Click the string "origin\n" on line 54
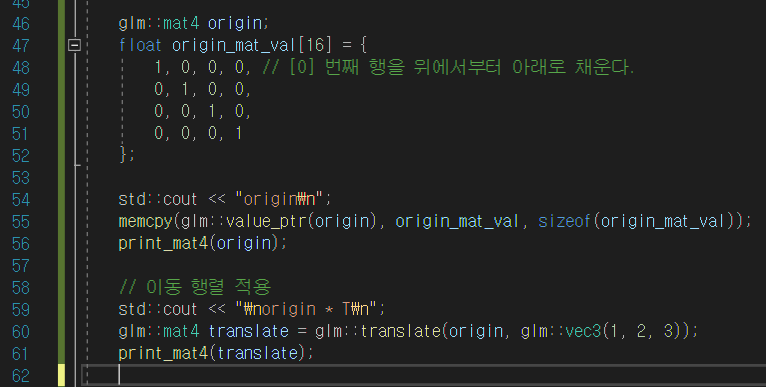 coord(279,199)
